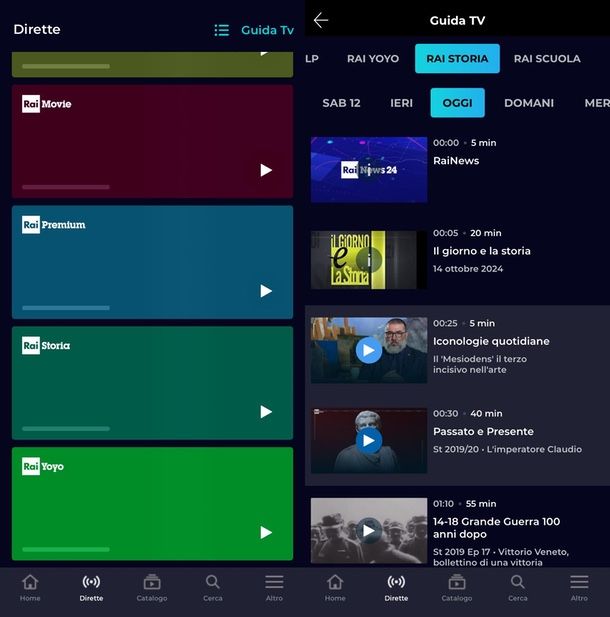
Task: Select the RAI STORIA channel tab
Action: (457, 59)
